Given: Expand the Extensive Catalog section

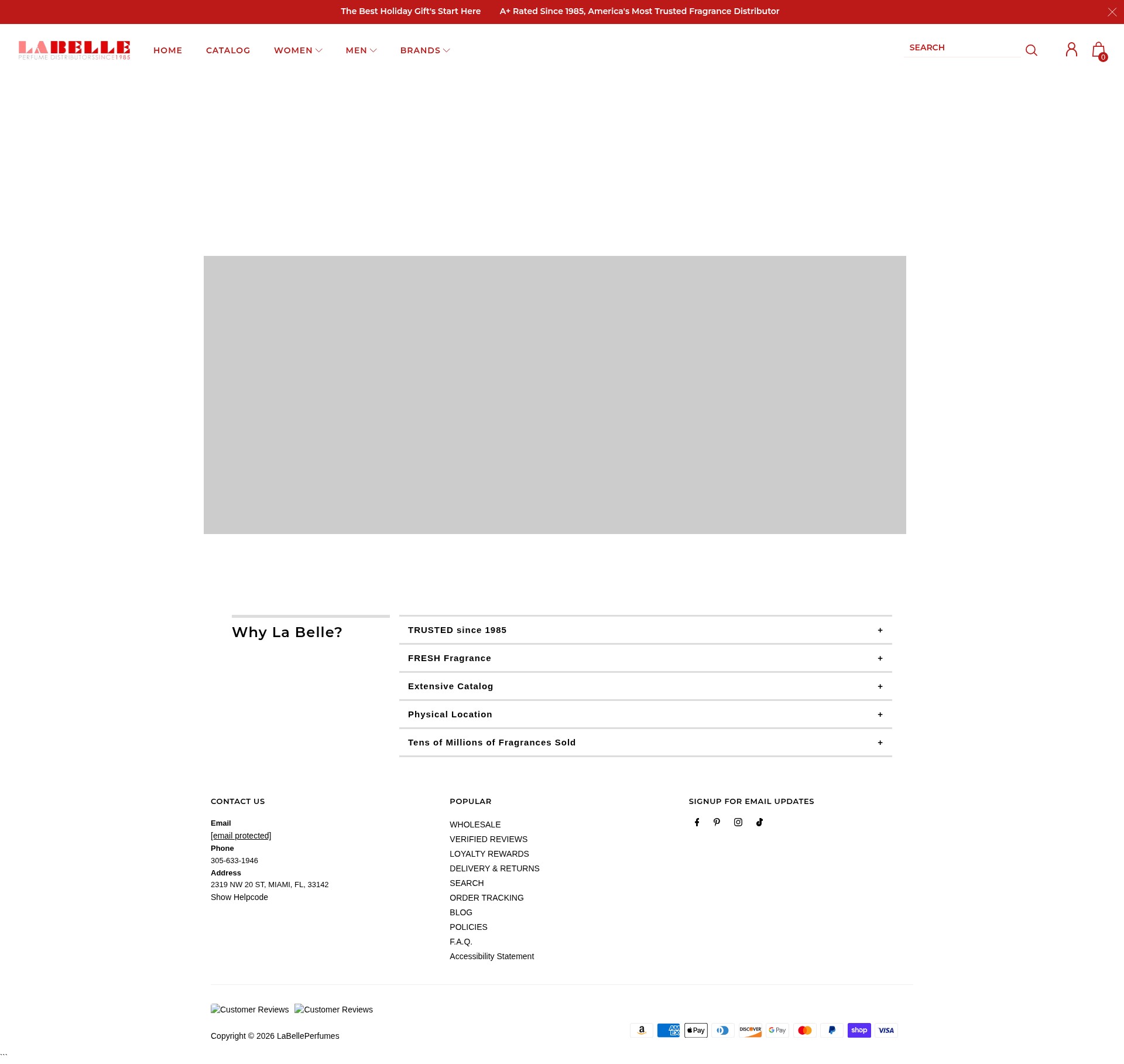Looking at the screenshot, I should (x=646, y=686).
